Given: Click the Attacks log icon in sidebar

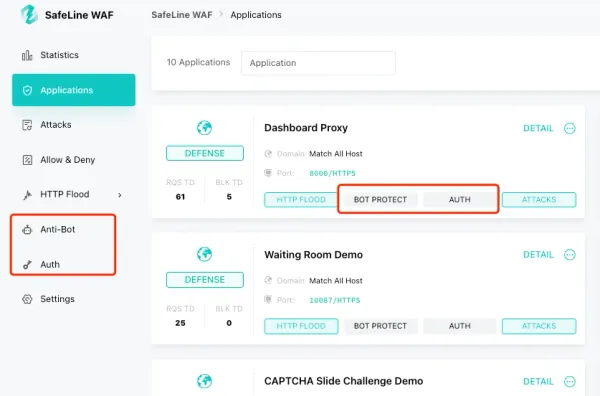Looking at the screenshot, I should click(x=27, y=125).
